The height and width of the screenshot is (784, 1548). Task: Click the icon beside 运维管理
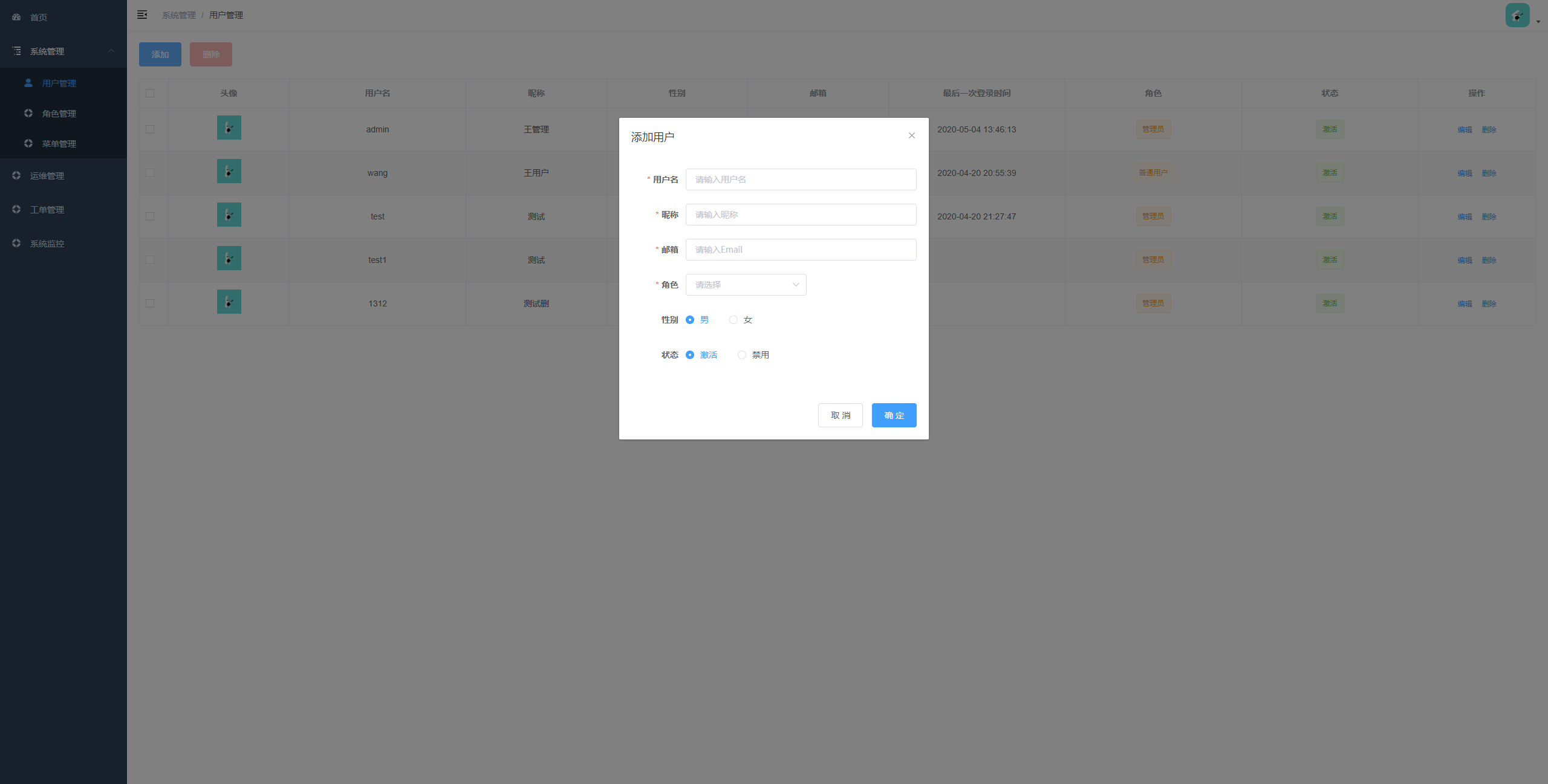(x=16, y=175)
